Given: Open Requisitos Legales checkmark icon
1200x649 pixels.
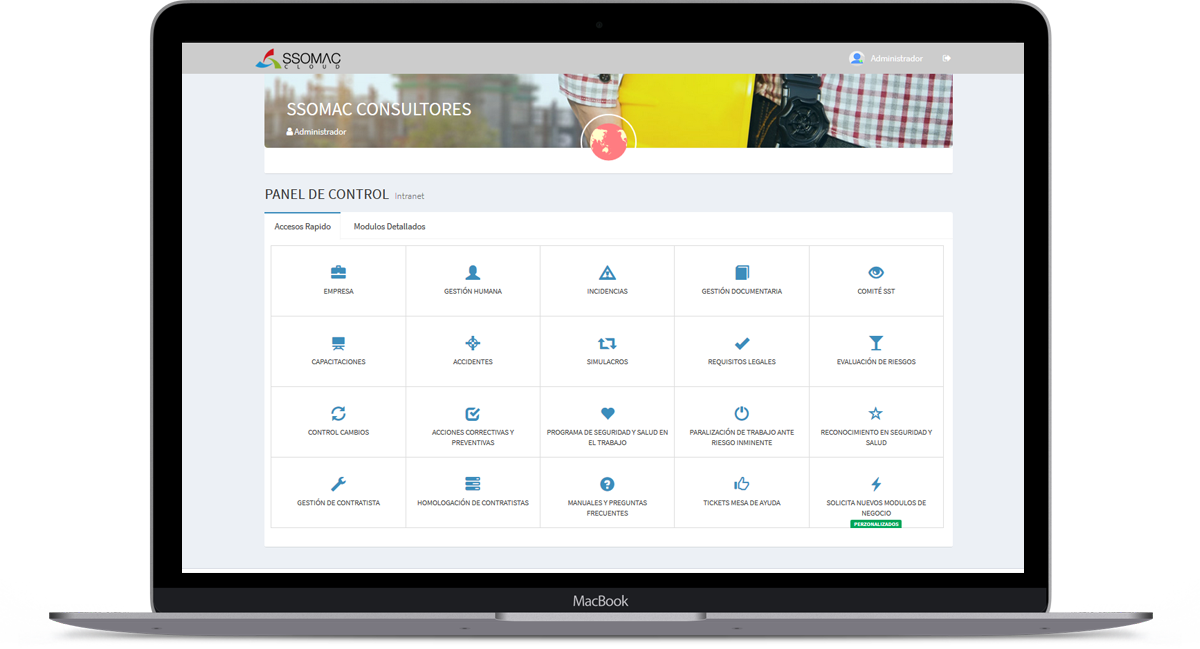Looking at the screenshot, I should (742, 343).
